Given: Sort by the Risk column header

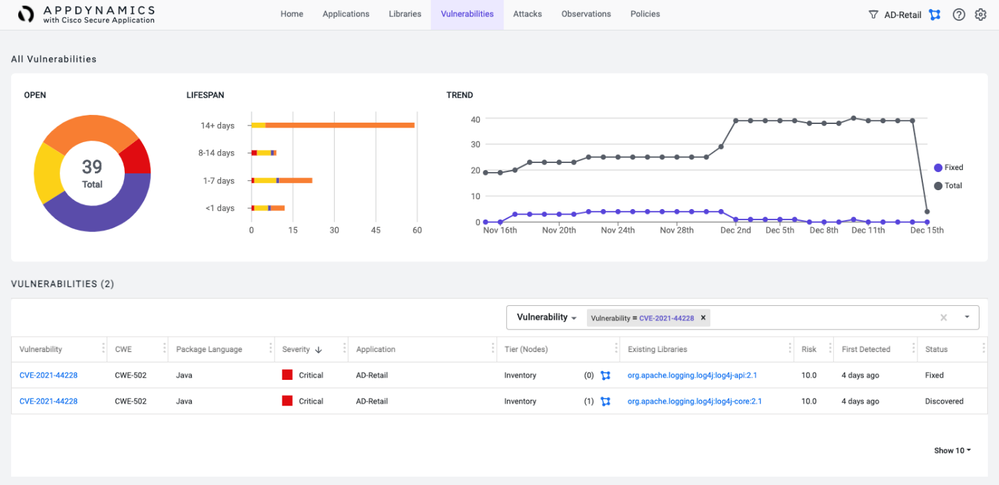Looking at the screenshot, I should coord(809,349).
